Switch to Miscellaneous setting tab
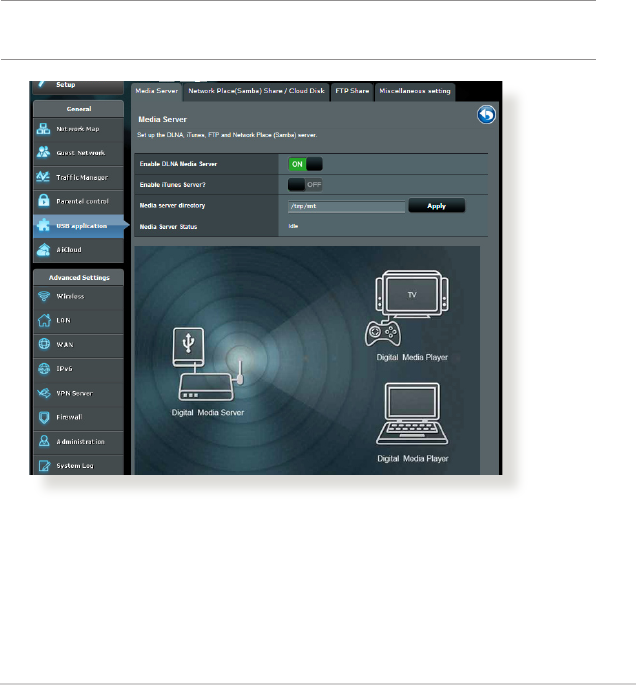The width and height of the screenshot is (636, 685). point(416,91)
